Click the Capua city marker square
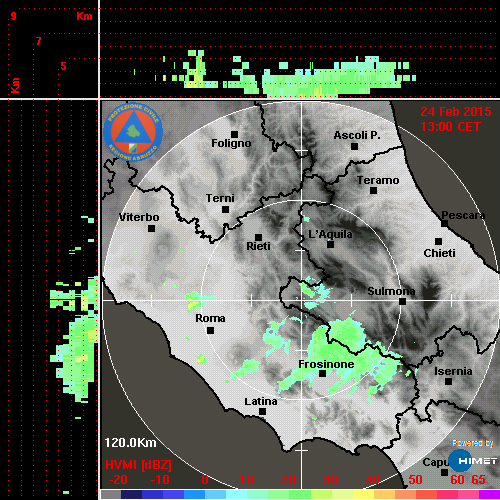 [x=444, y=472]
